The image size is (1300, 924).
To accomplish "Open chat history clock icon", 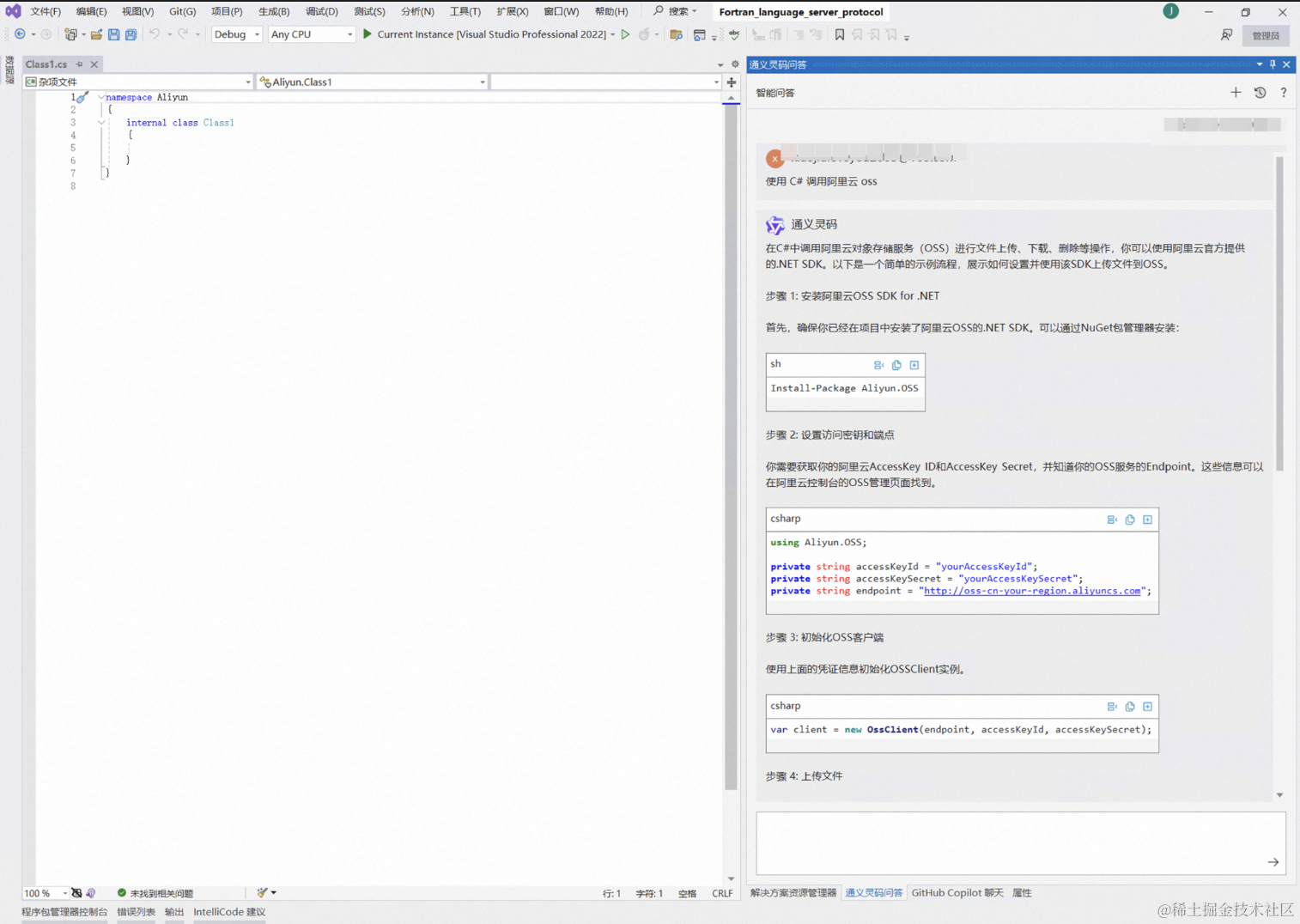I will (x=1260, y=93).
